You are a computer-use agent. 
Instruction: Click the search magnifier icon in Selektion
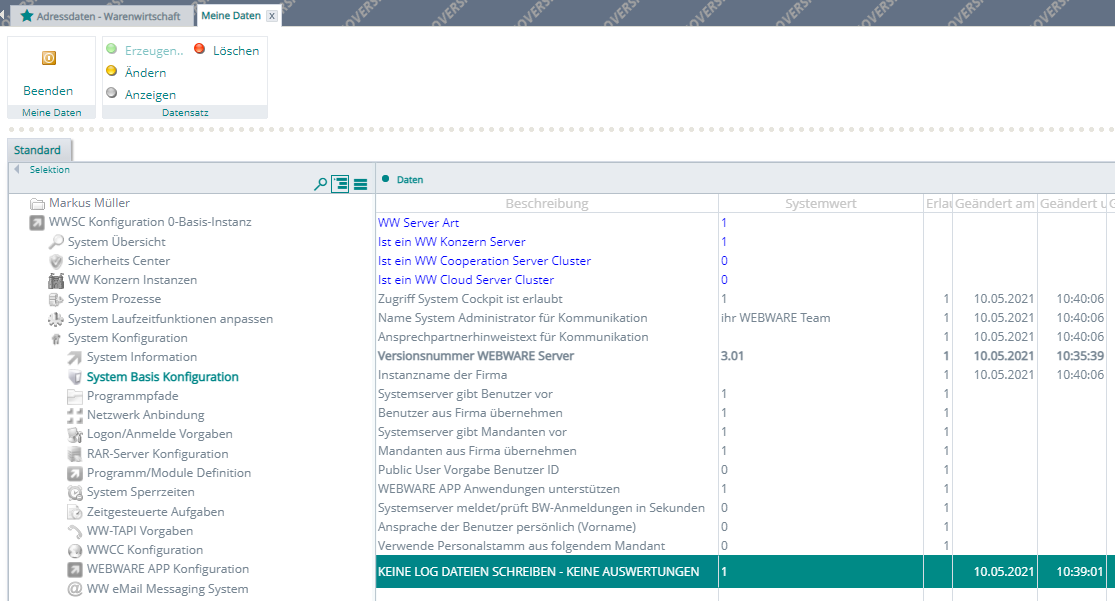tap(320, 184)
